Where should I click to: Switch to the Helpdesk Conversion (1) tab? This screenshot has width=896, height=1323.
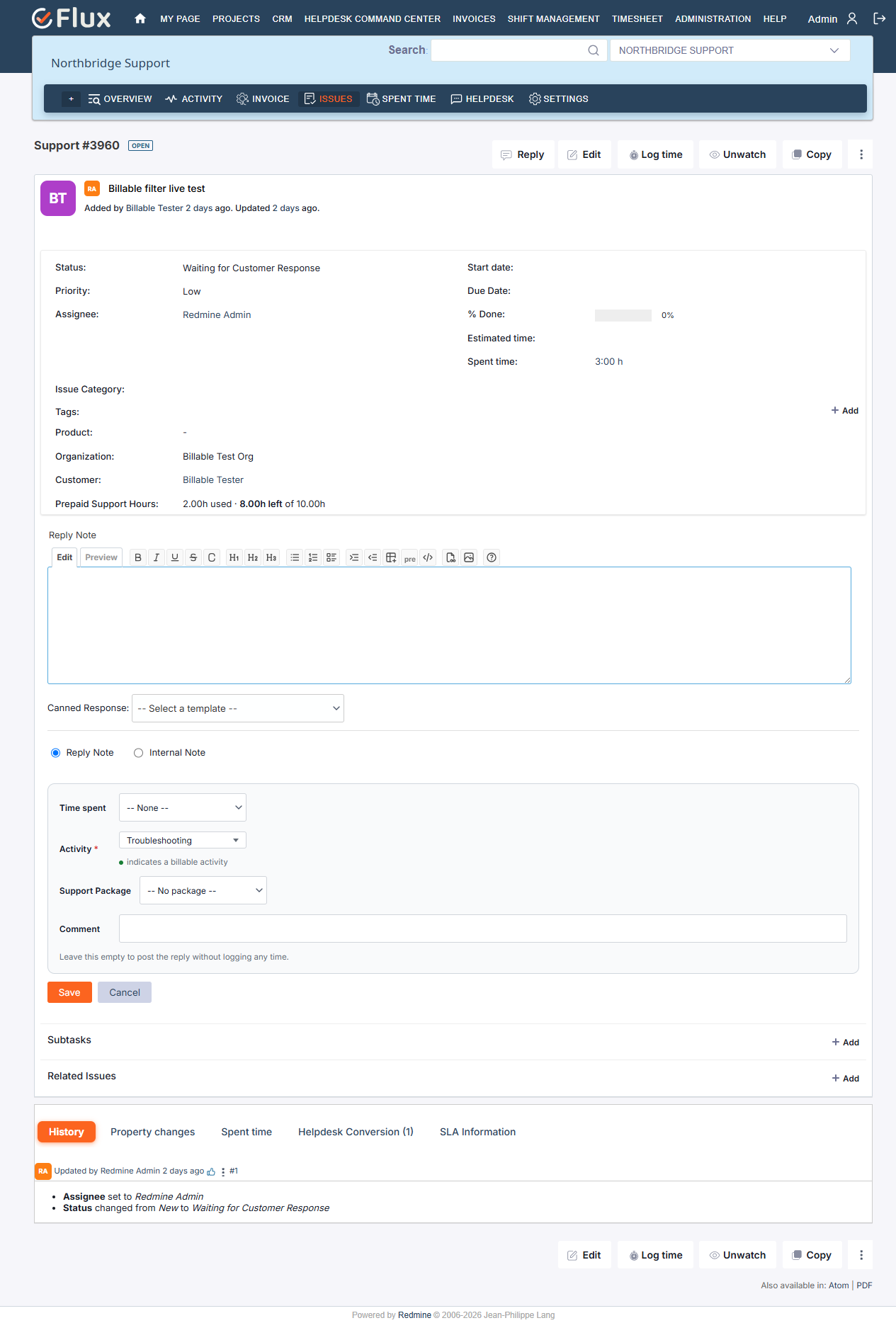[356, 1132]
